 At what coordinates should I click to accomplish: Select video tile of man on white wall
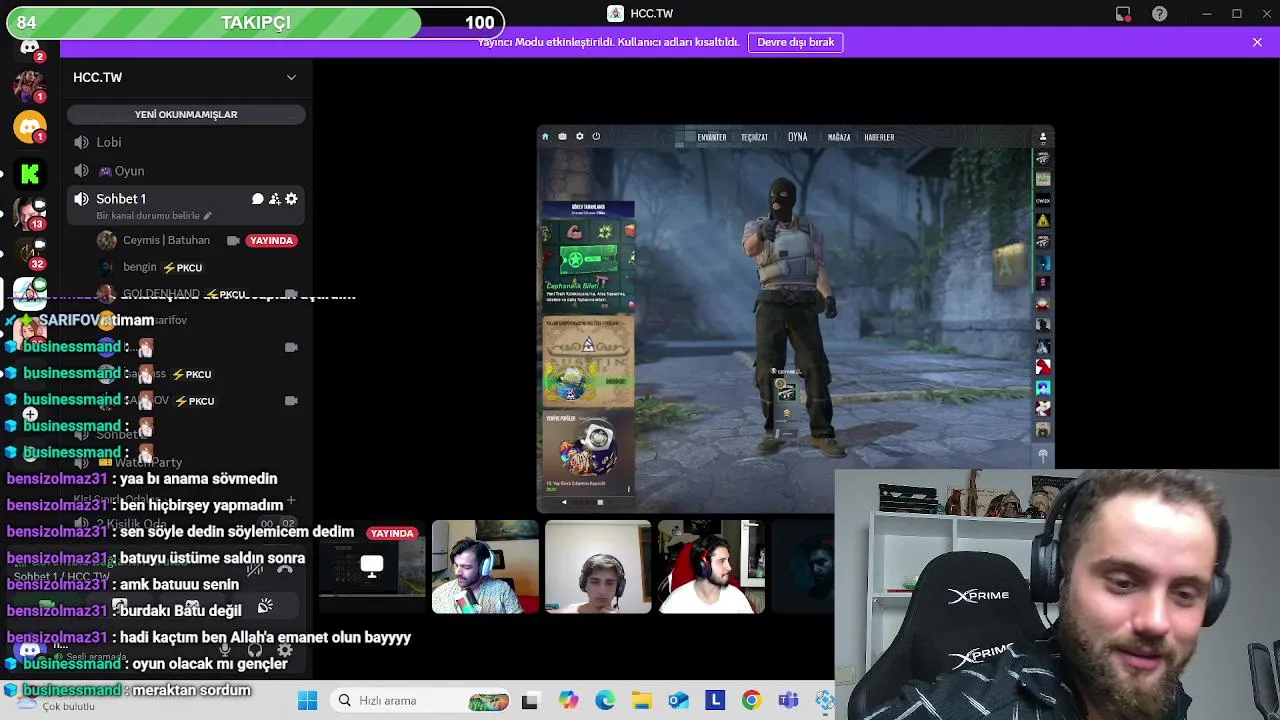(598, 566)
